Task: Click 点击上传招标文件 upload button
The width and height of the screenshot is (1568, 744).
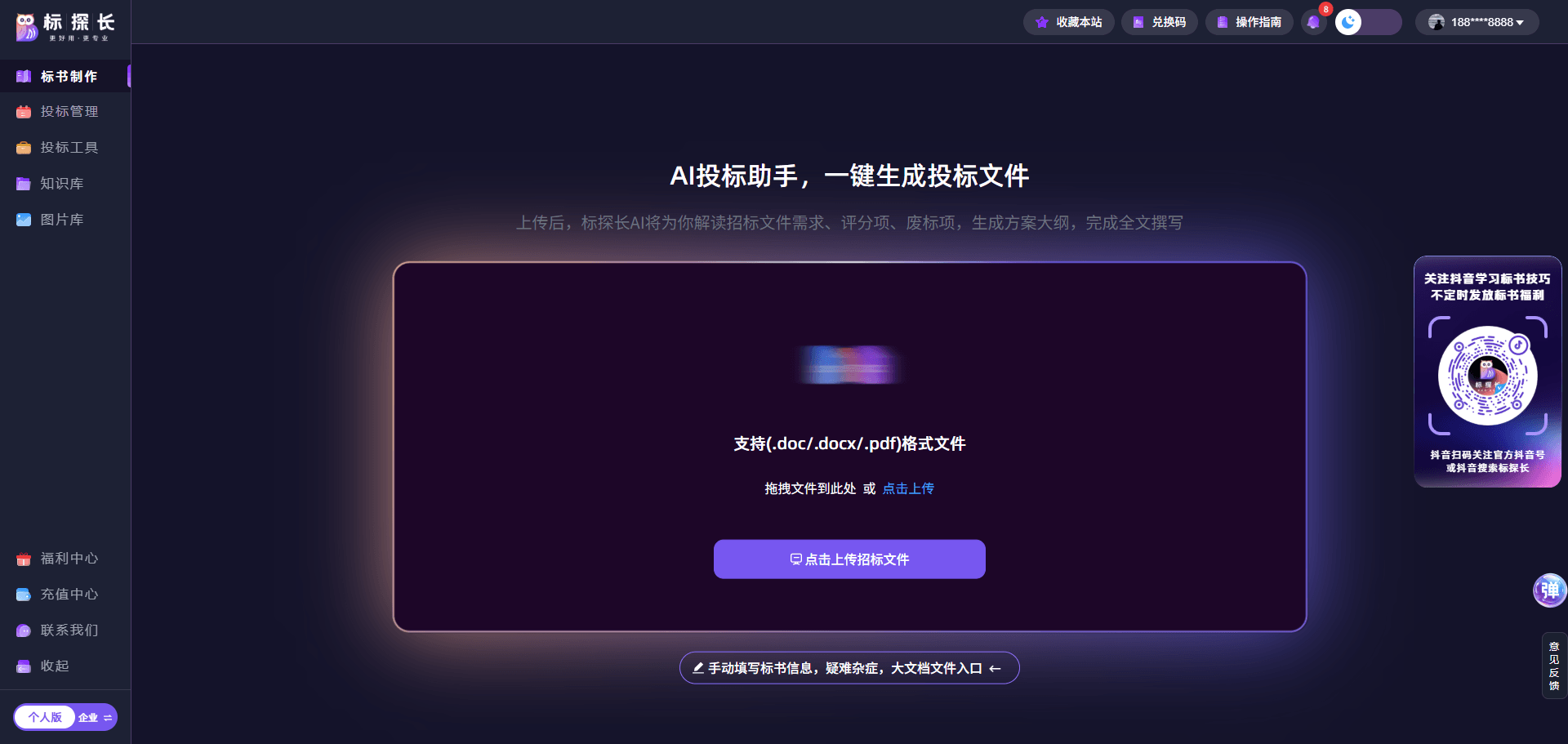Action: [849, 559]
